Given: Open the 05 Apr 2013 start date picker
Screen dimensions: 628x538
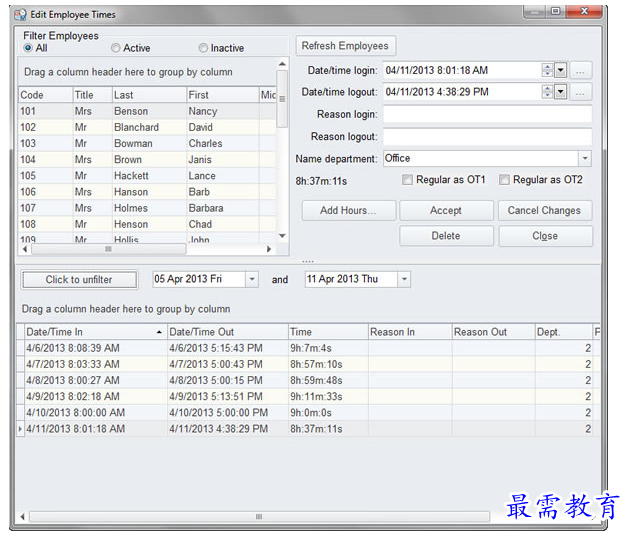Looking at the screenshot, I should point(251,280).
